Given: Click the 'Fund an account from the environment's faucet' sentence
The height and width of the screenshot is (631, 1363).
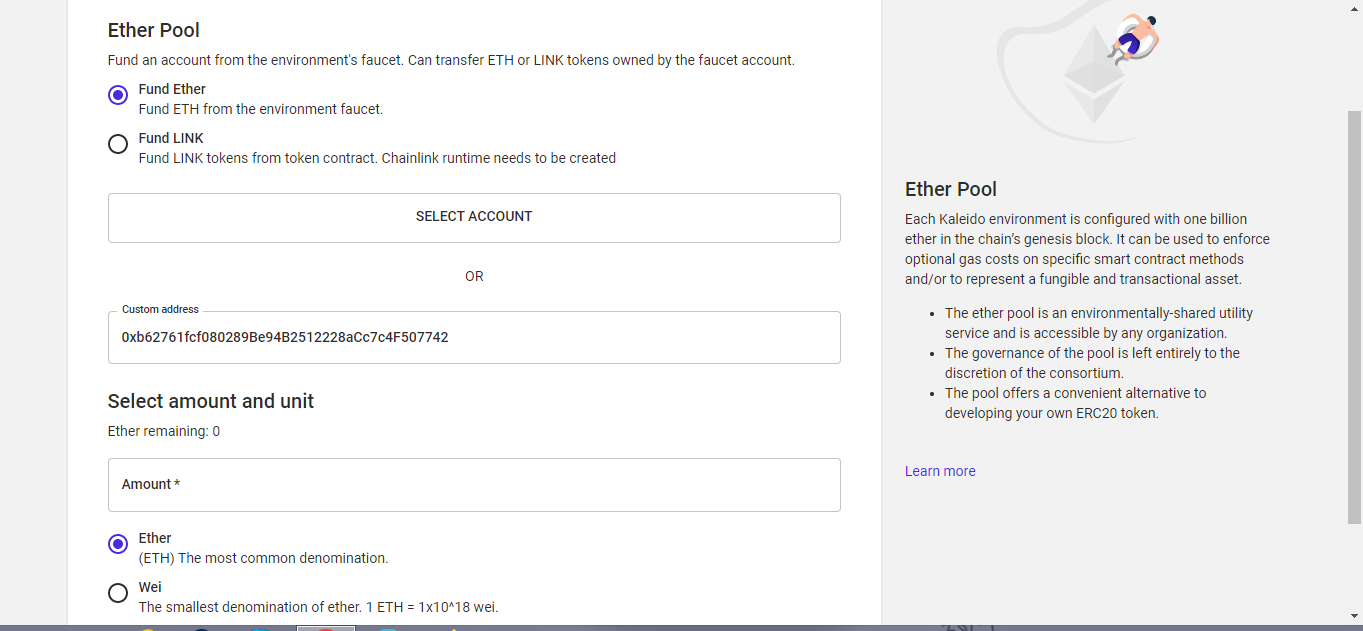Looking at the screenshot, I should pos(451,60).
